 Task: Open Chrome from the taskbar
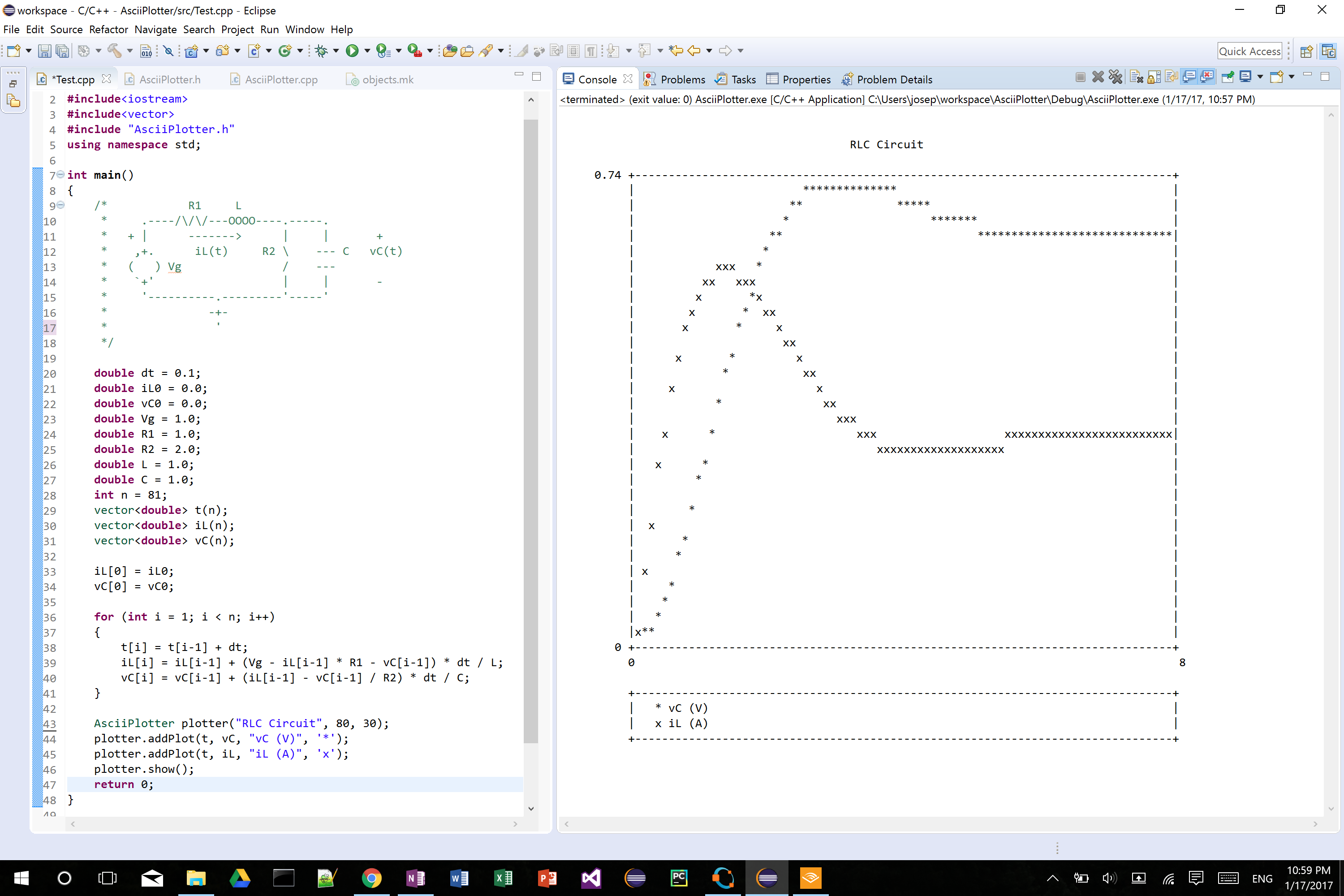pos(371,878)
